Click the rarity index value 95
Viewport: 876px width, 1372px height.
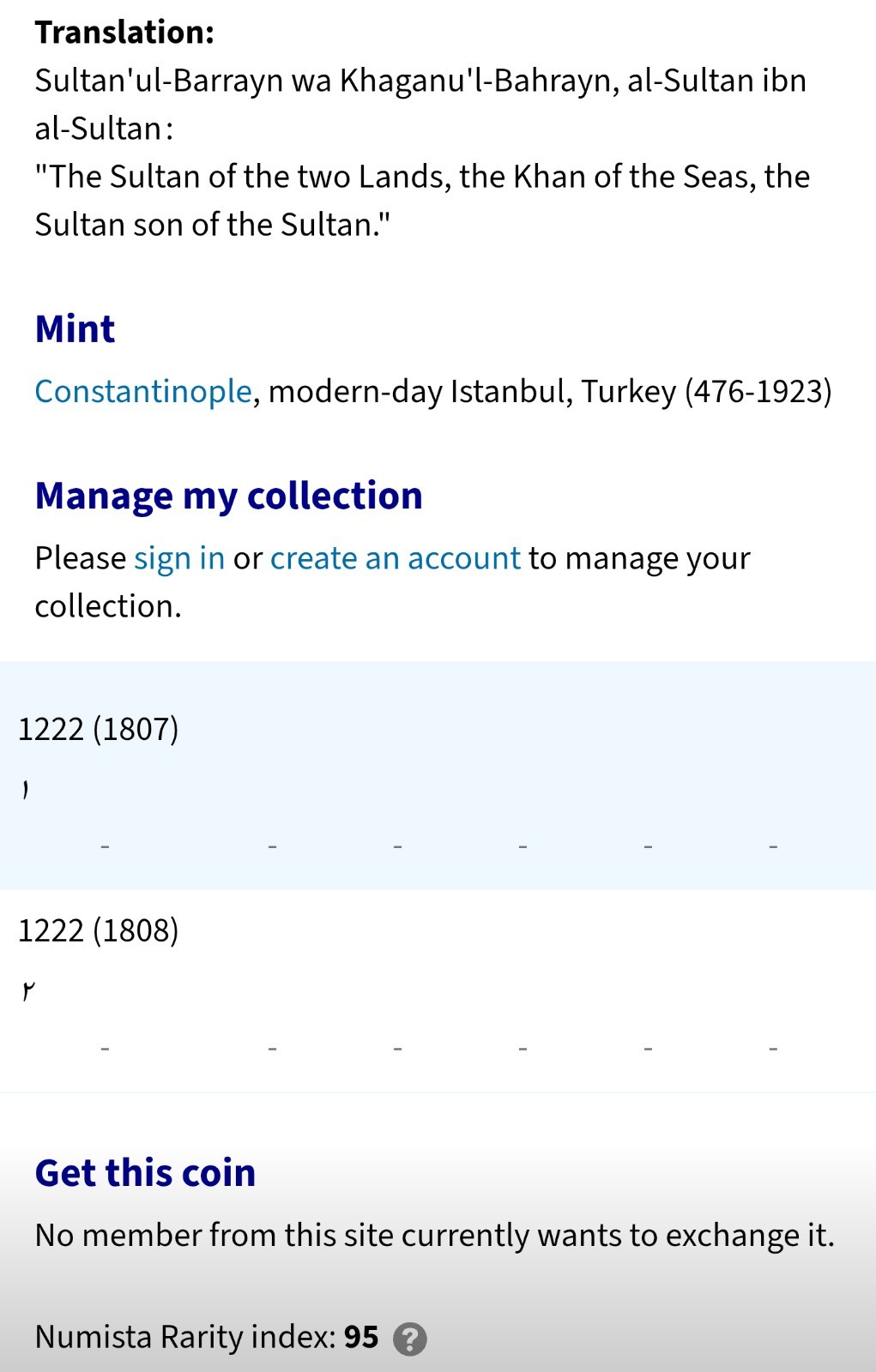point(361,1338)
